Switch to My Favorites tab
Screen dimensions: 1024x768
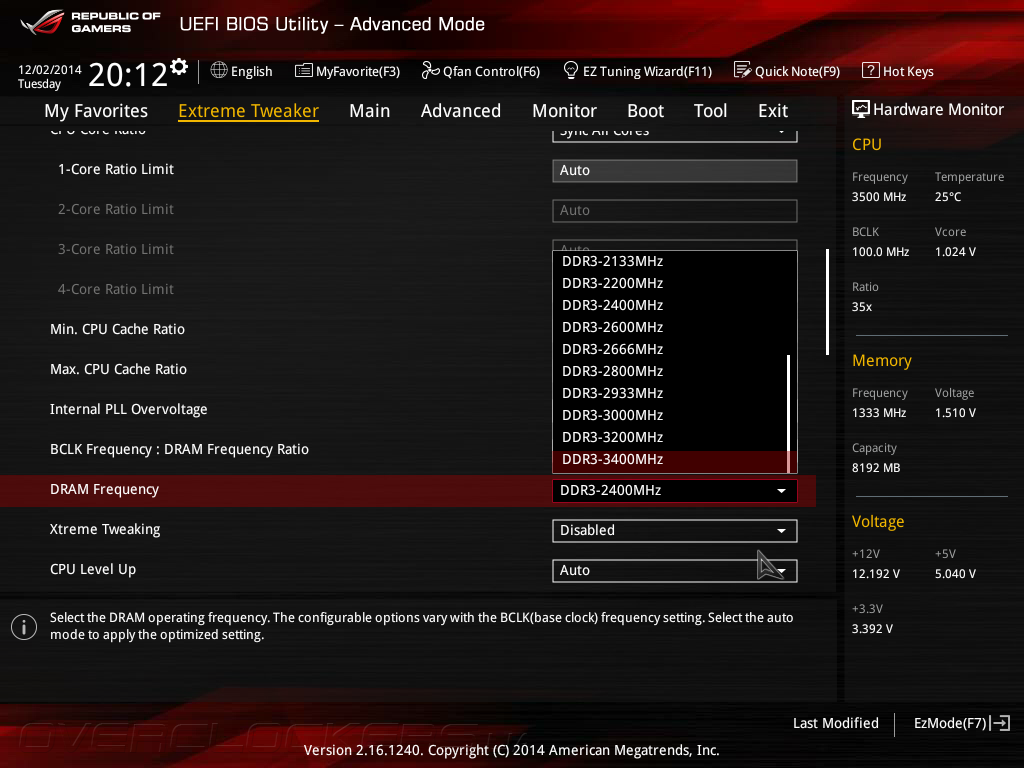96,111
